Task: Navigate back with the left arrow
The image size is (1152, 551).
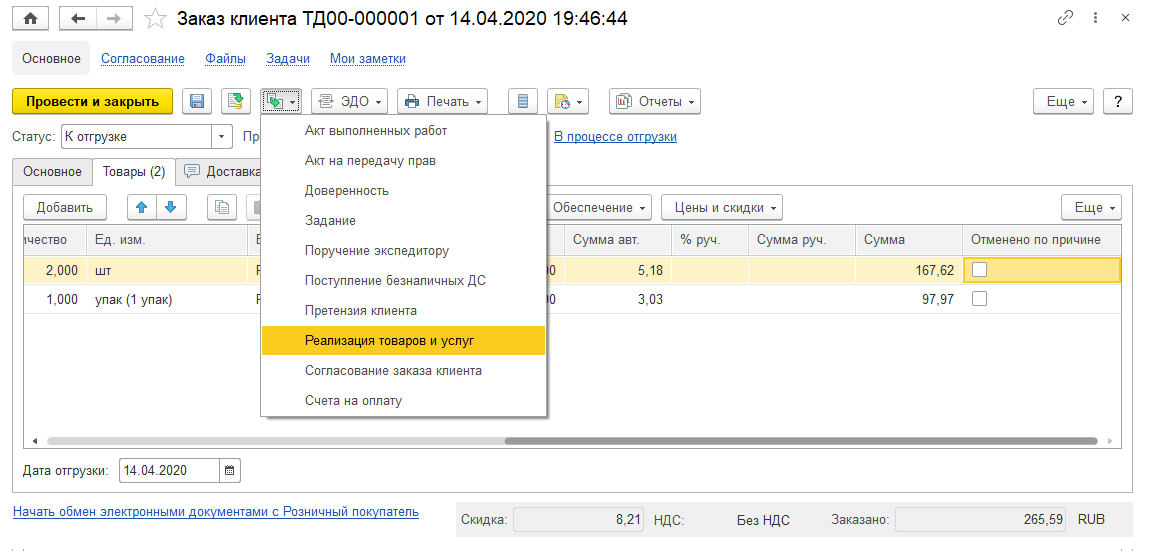Action: pyautogui.click(x=77, y=18)
